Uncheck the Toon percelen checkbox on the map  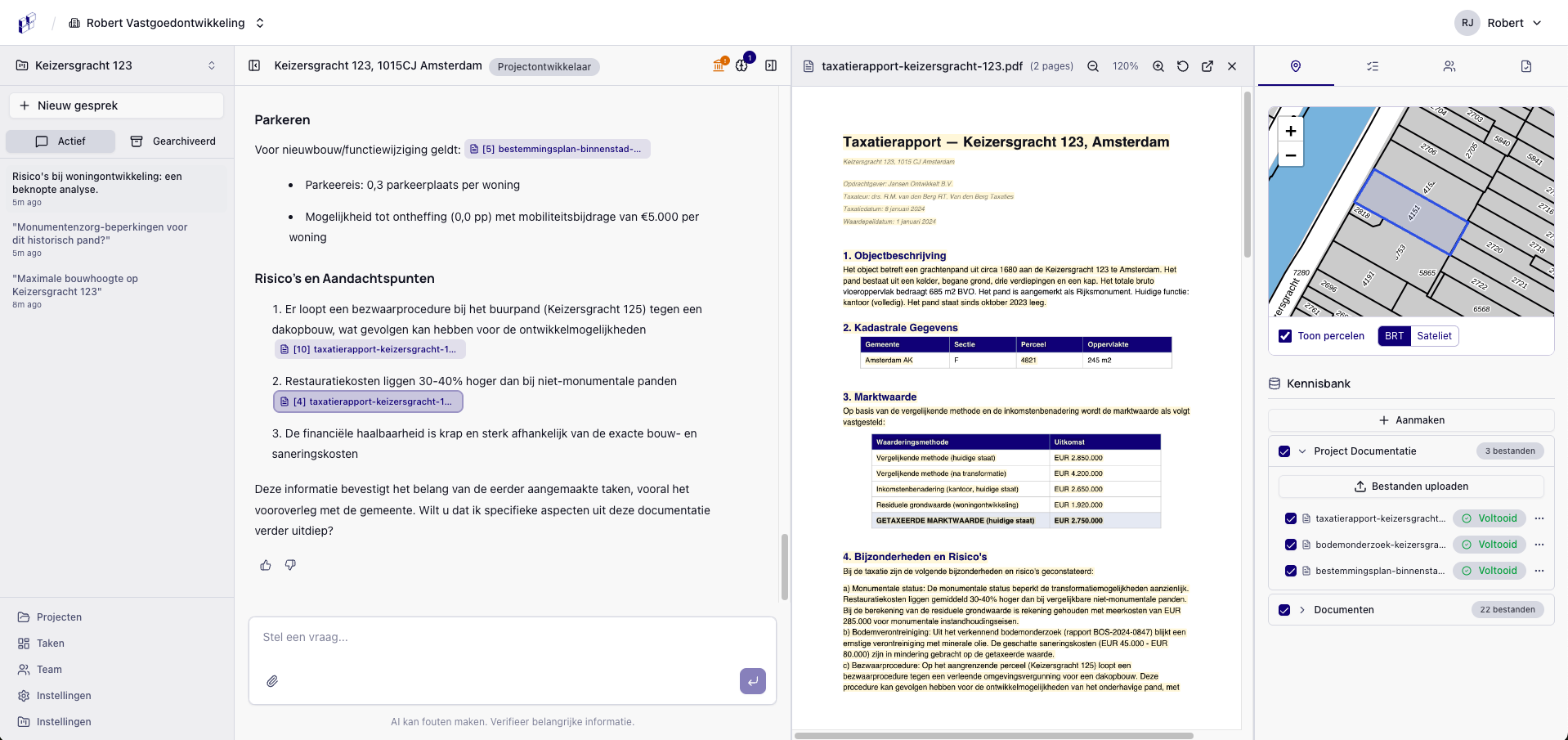[x=1285, y=336]
